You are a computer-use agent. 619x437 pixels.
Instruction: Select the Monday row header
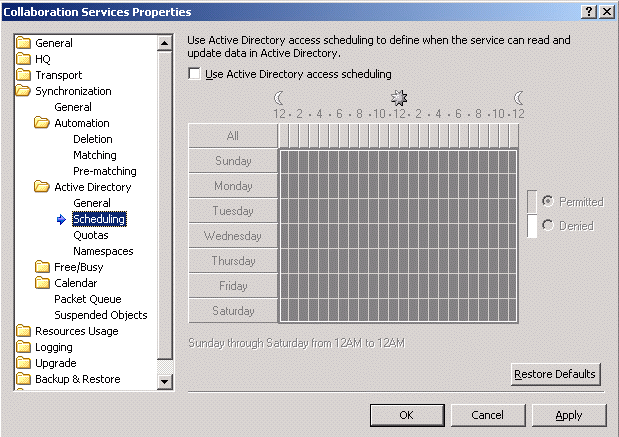tap(233, 186)
